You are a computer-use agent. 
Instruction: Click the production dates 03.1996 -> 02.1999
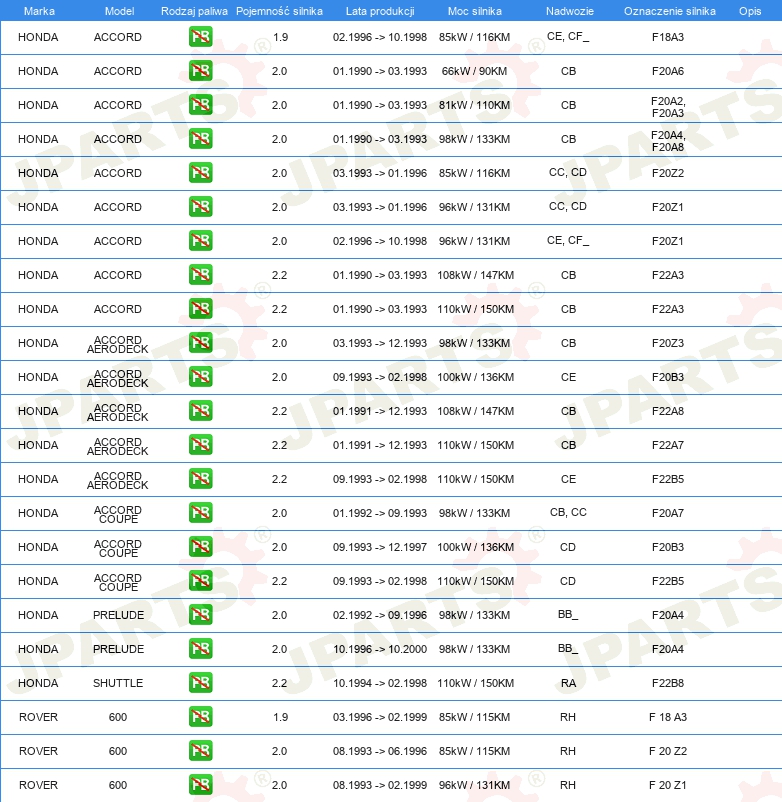point(380,717)
